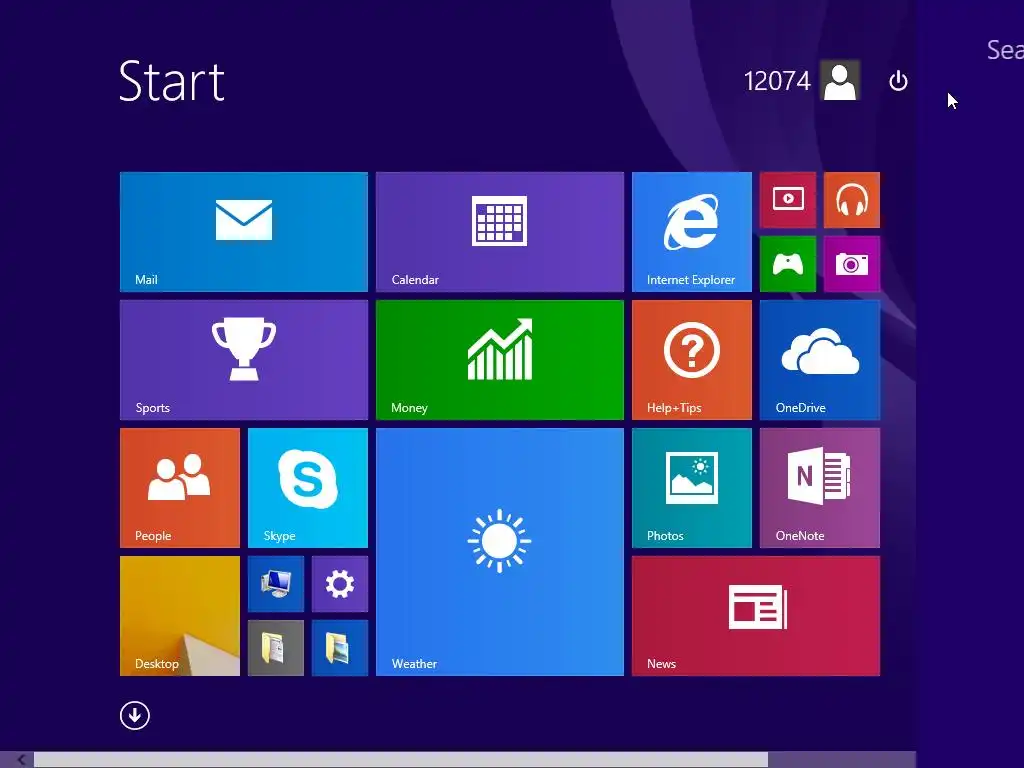Open the Sports trophy tile

[x=244, y=360]
